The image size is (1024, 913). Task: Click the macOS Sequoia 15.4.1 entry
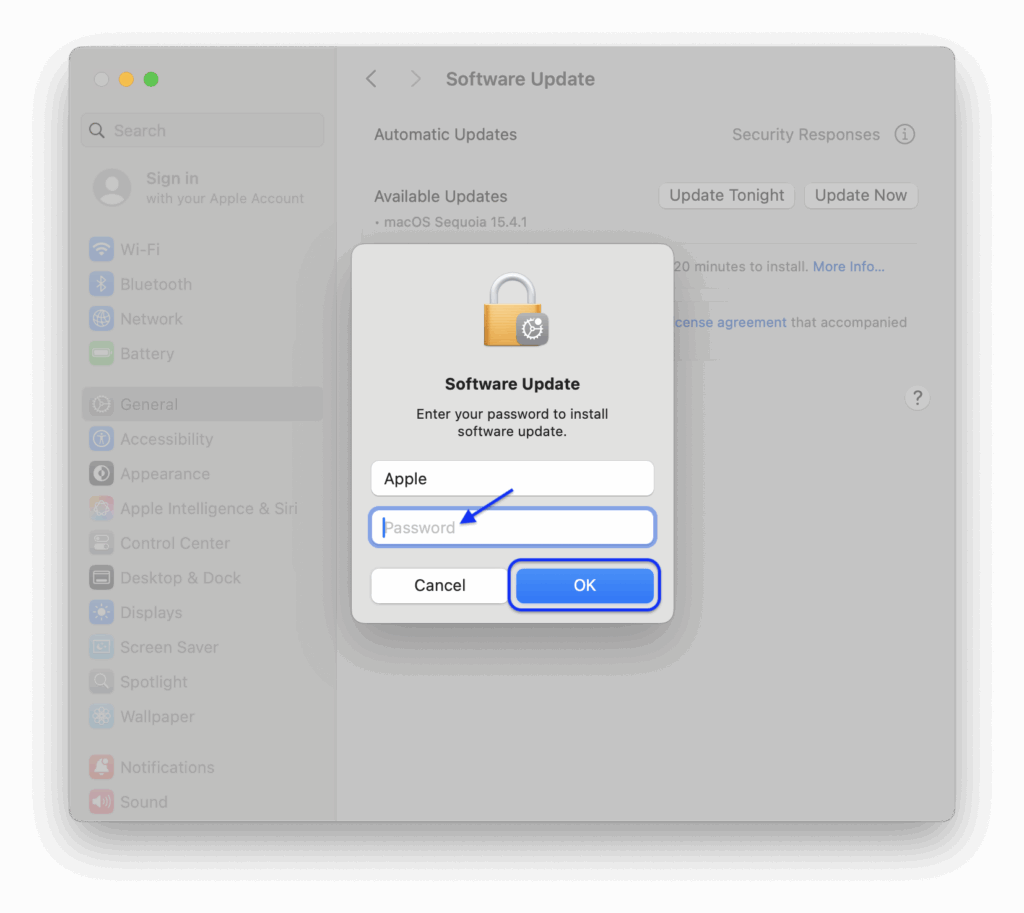coord(455,222)
